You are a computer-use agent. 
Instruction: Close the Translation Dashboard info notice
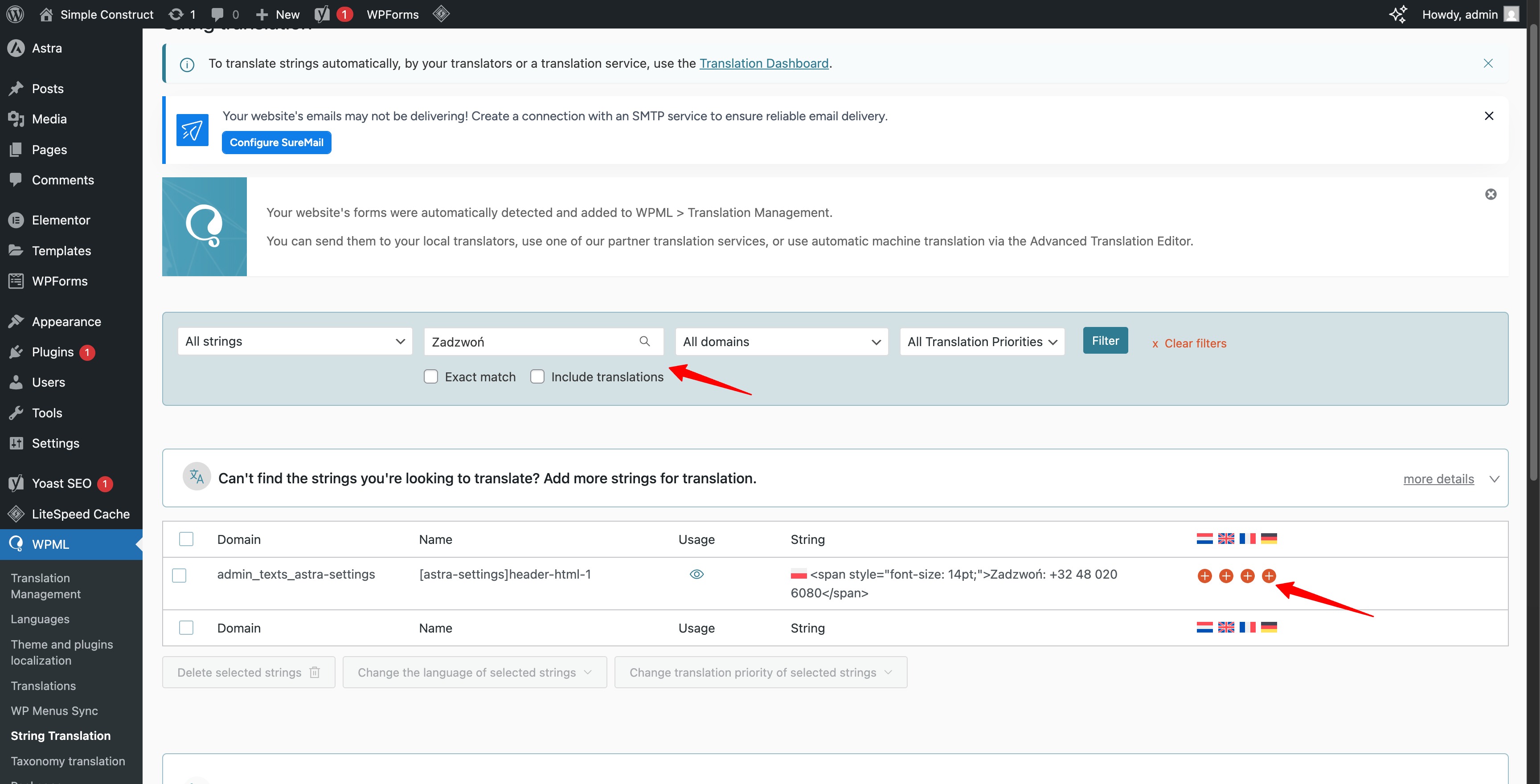tap(1488, 63)
